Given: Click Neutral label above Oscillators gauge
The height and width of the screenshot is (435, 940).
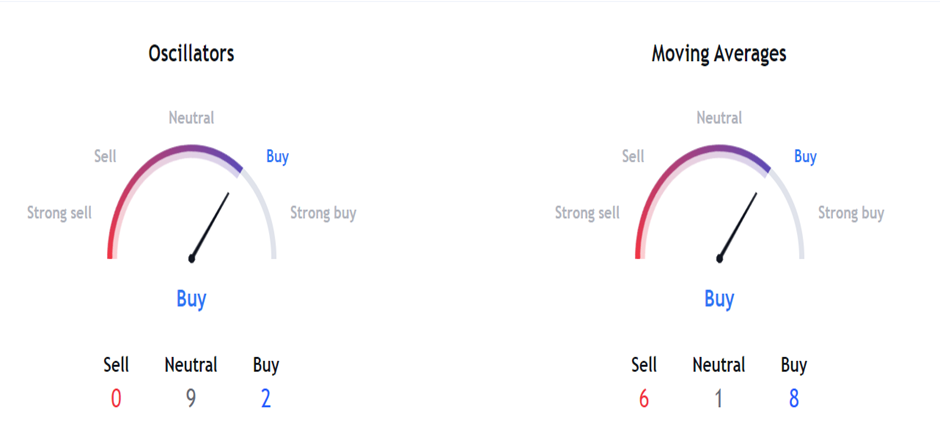Looking at the screenshot, I should click(x=191, y=118).
